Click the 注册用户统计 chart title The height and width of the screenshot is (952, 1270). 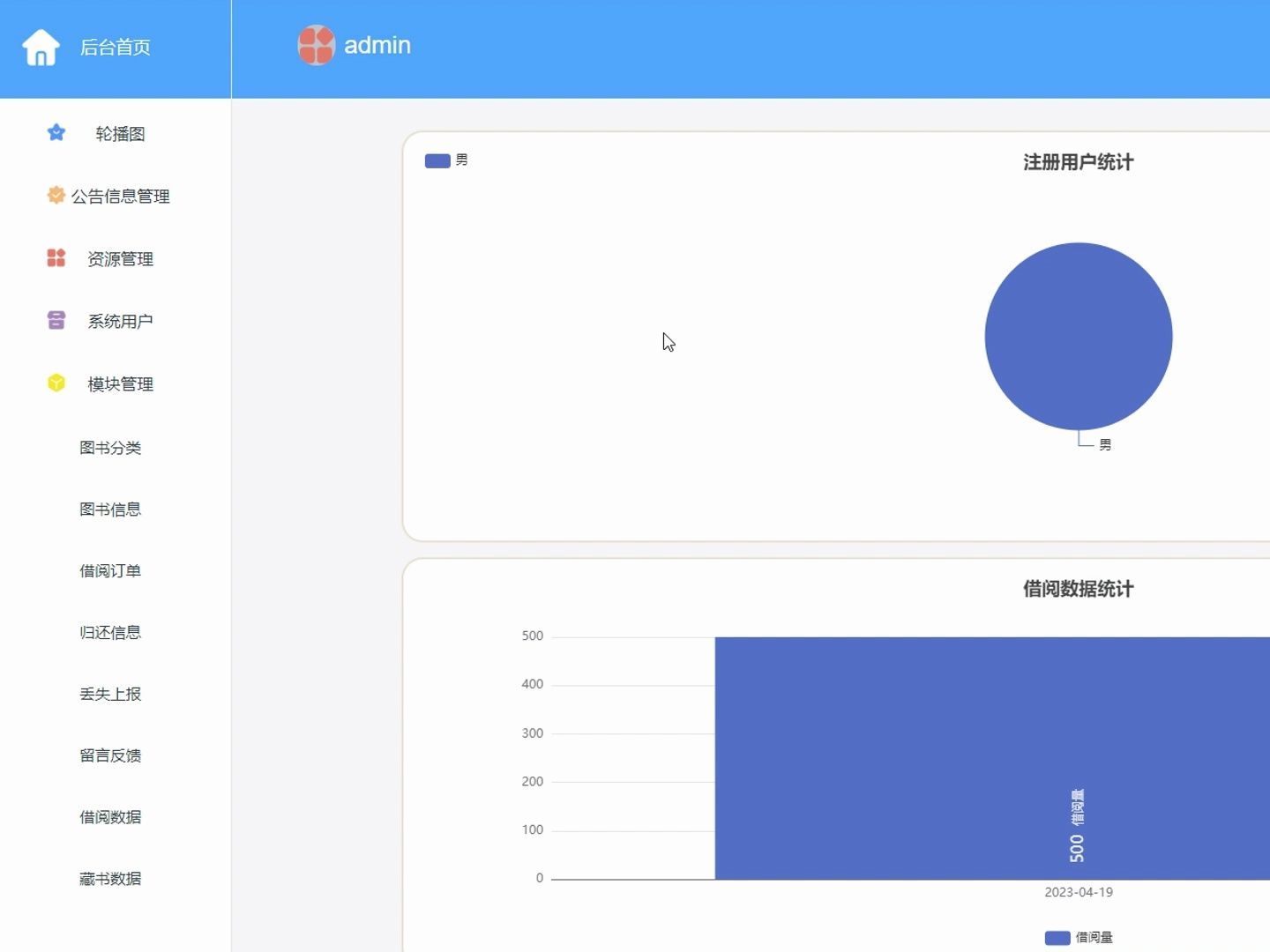1078,162
